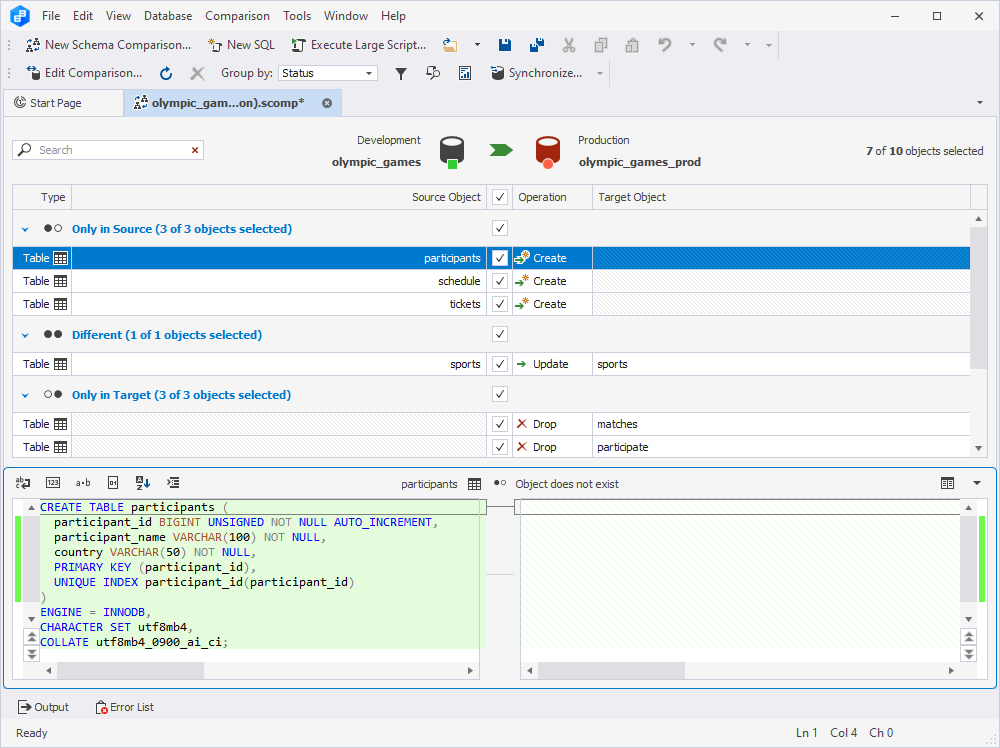Open the diff view options dropdown arrow
The height and width of the screenshot is (748, 1000).
pyautogui.click(x=976, y=483)
